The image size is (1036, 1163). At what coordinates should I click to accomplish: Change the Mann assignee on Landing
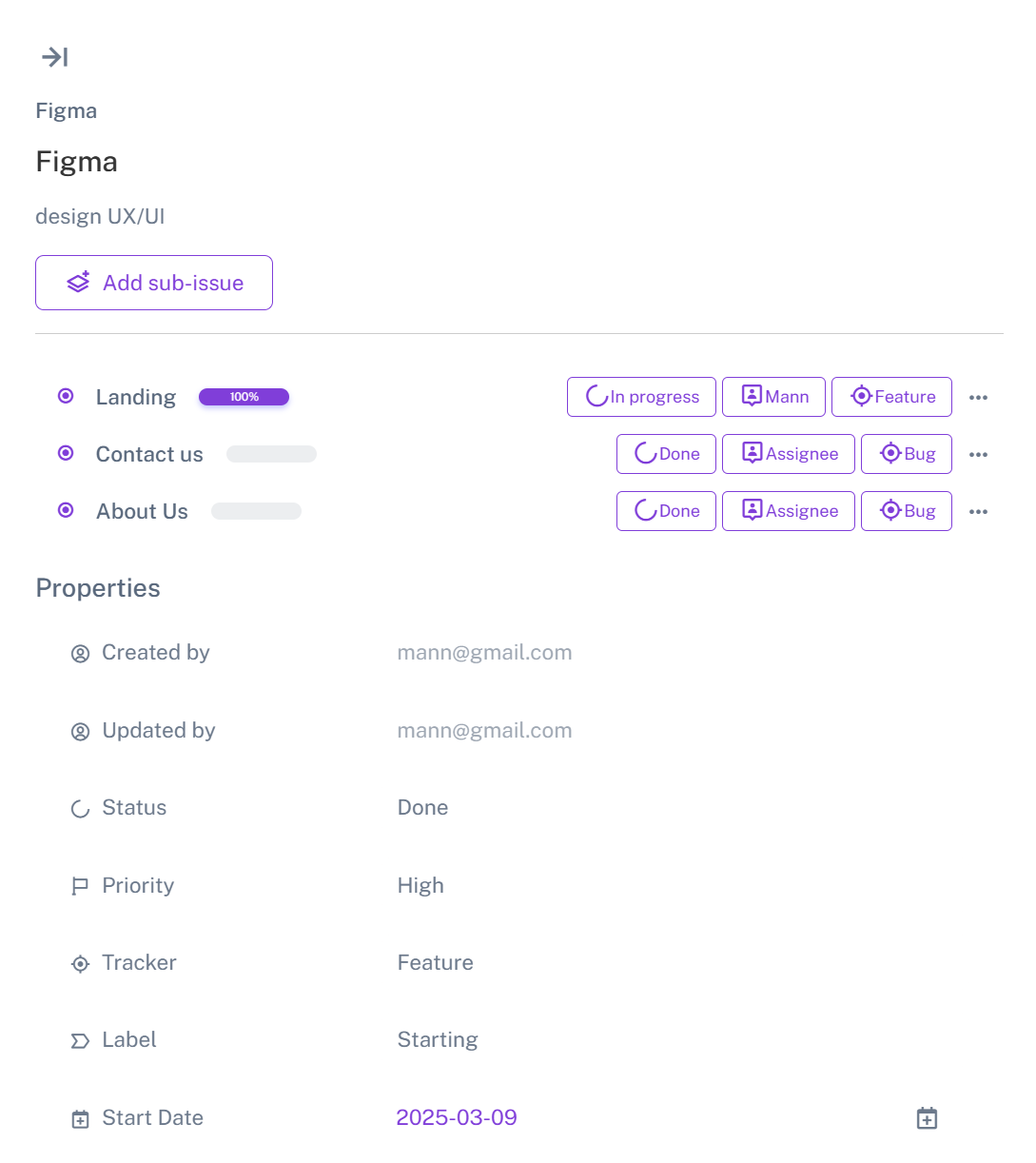pyautogui.click(x=773, y=397)
